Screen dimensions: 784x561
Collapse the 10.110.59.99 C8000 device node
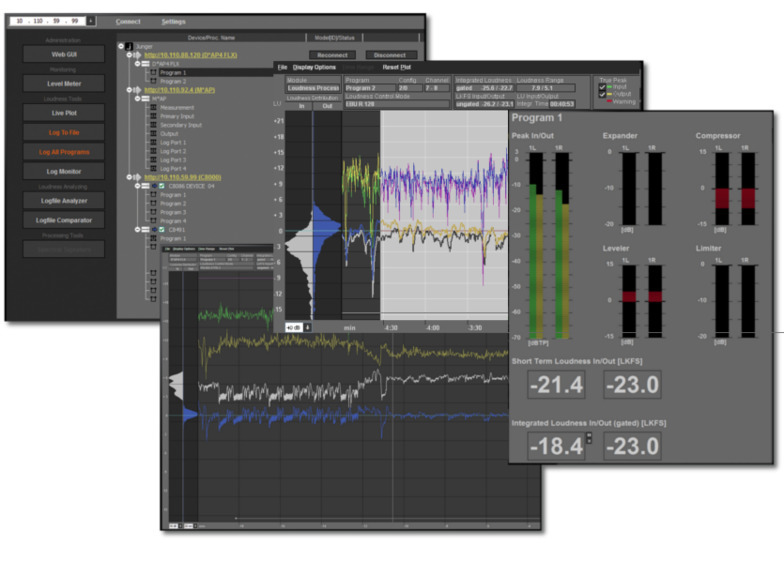click(131, 177)
